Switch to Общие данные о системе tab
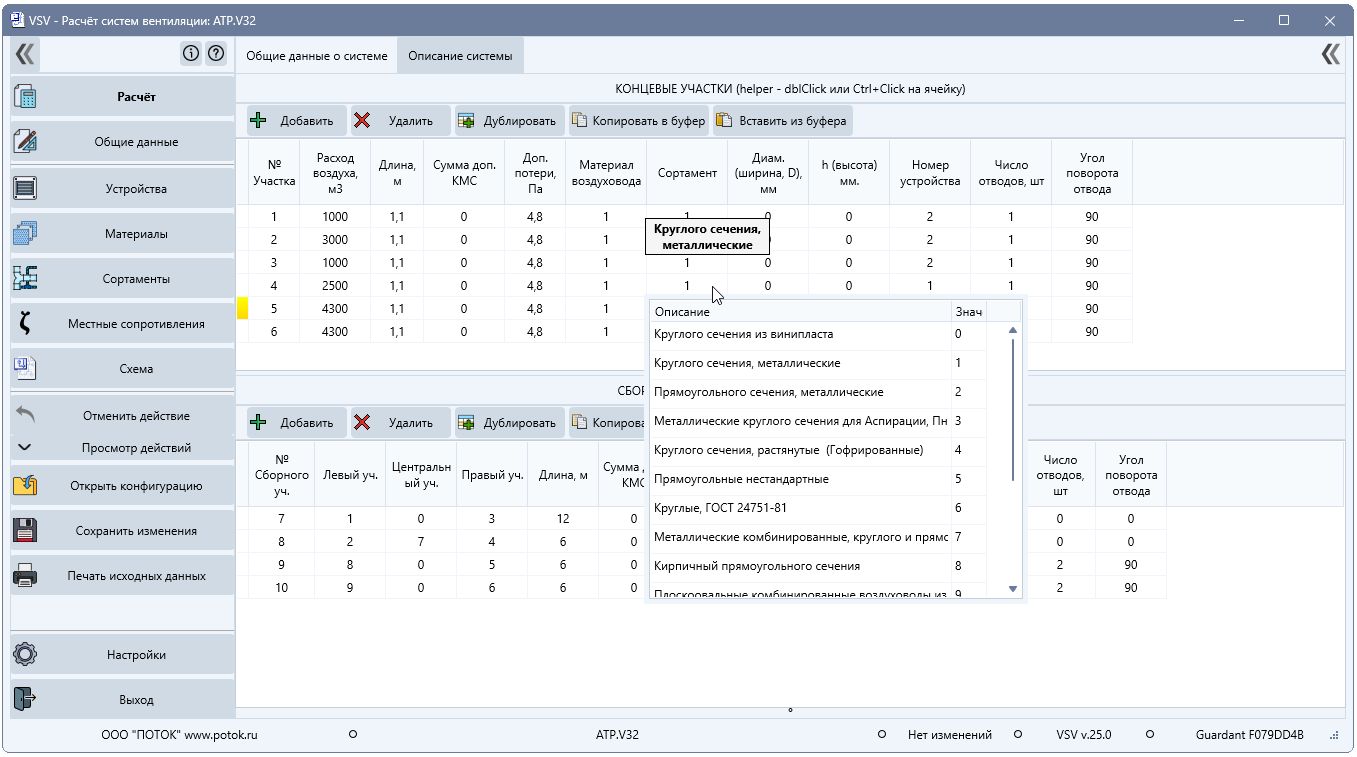The width and height of the screenshot is (1357, 757). pos(317,56)
